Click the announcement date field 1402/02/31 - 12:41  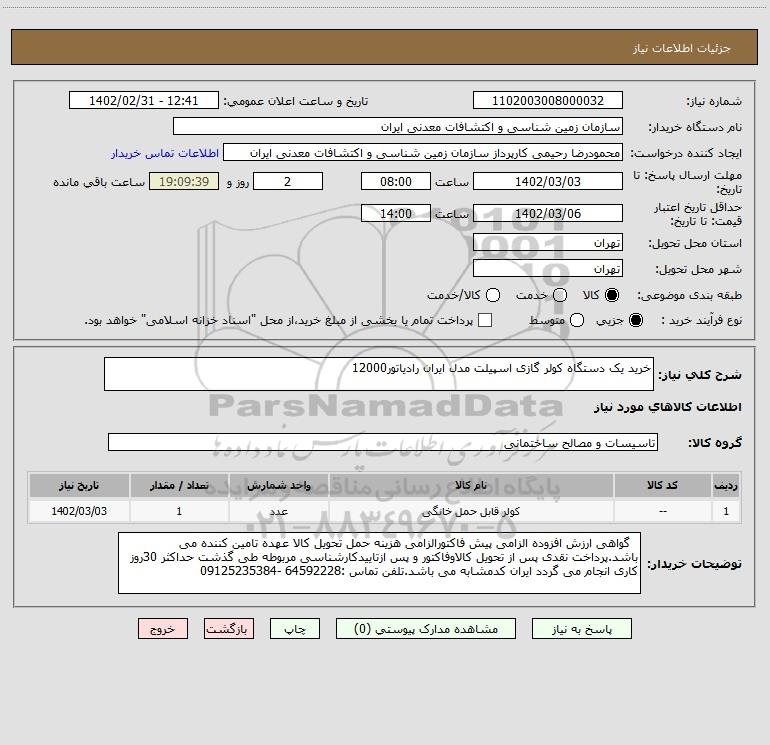(x=143, y=101)
